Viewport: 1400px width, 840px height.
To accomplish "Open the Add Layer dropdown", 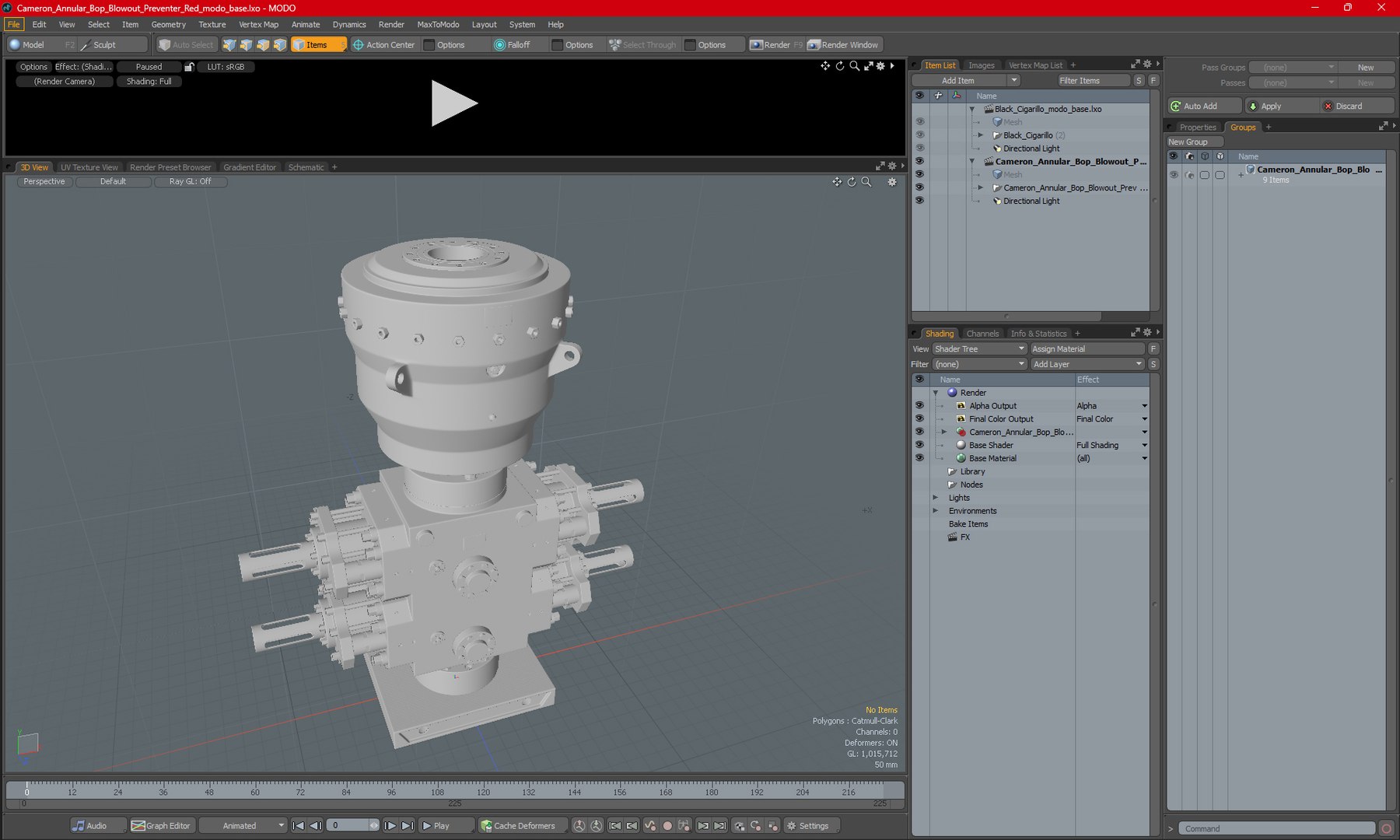I will [1087, 364].
